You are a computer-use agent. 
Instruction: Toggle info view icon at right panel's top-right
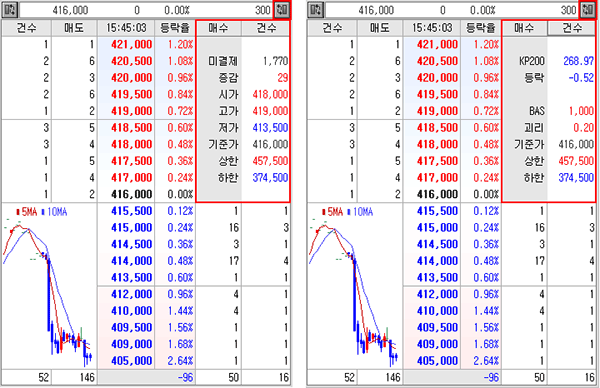click(x=588, y=10)
